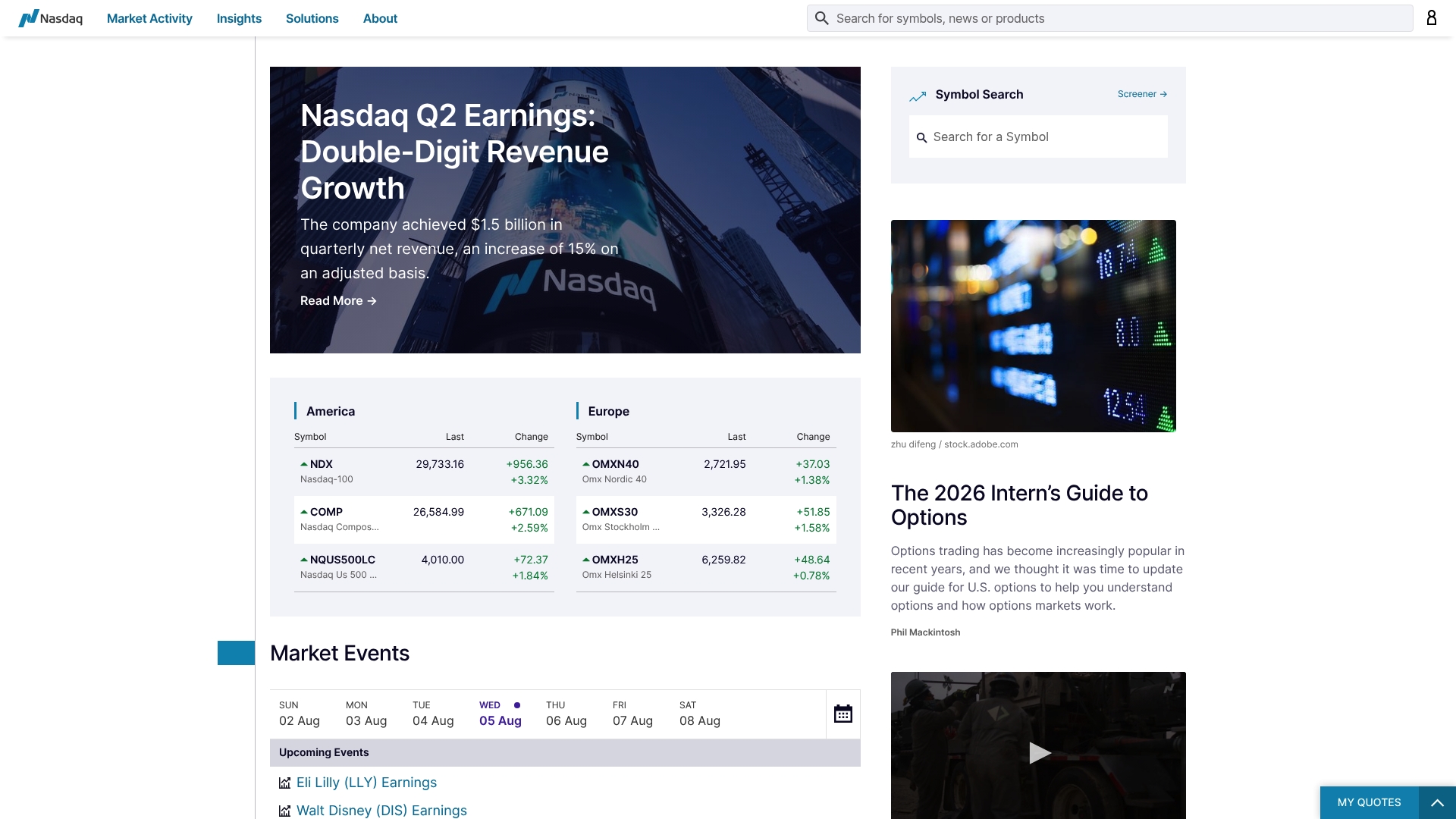Screen dimensions: 1456x819
Task: Open the NQUS500LC index row
Action: click(424, 567)
